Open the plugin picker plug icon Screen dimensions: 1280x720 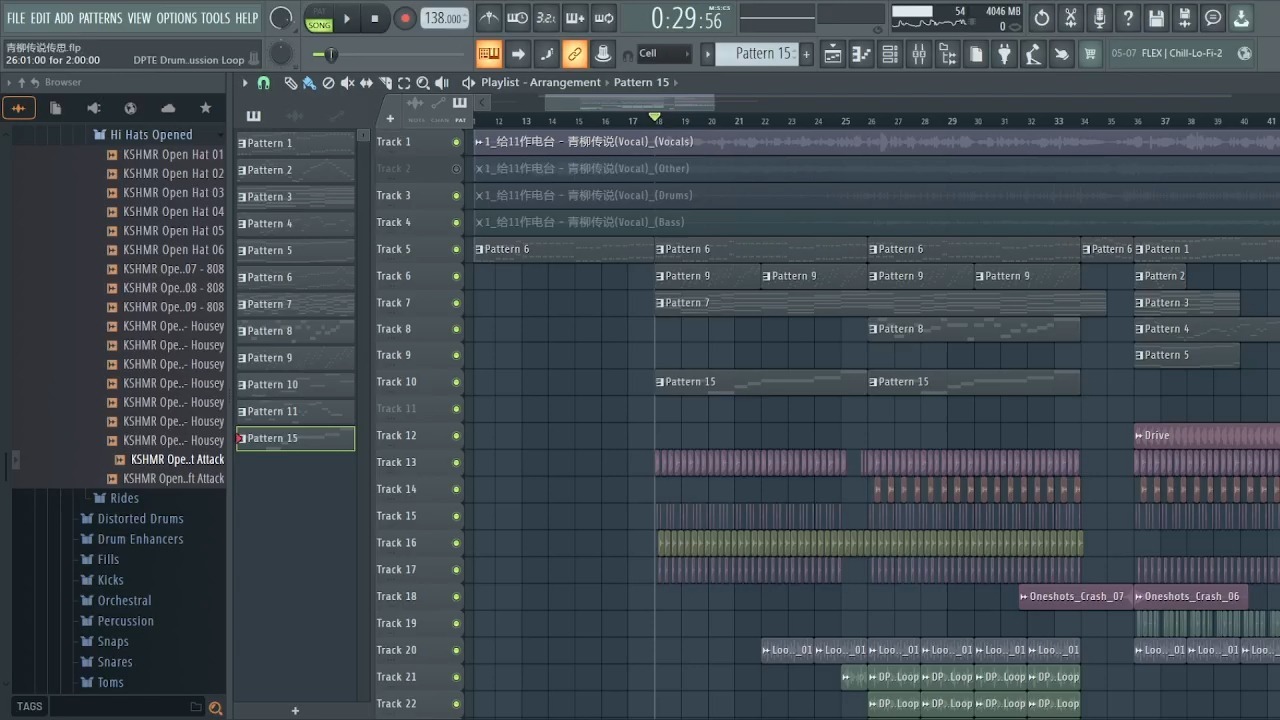click(x=1005, y=55)
